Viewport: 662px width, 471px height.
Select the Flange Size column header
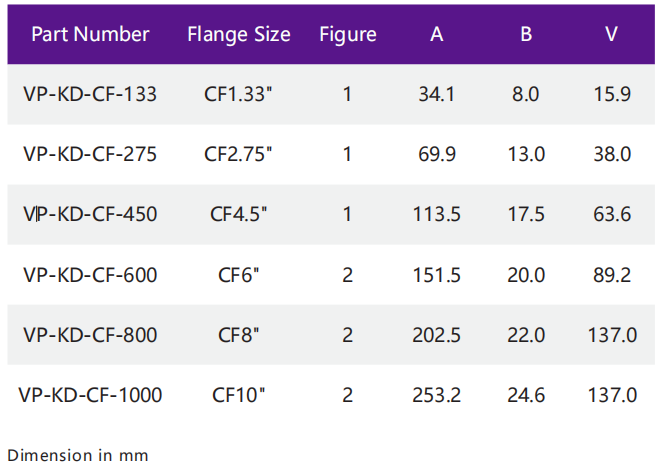(239, 34)
